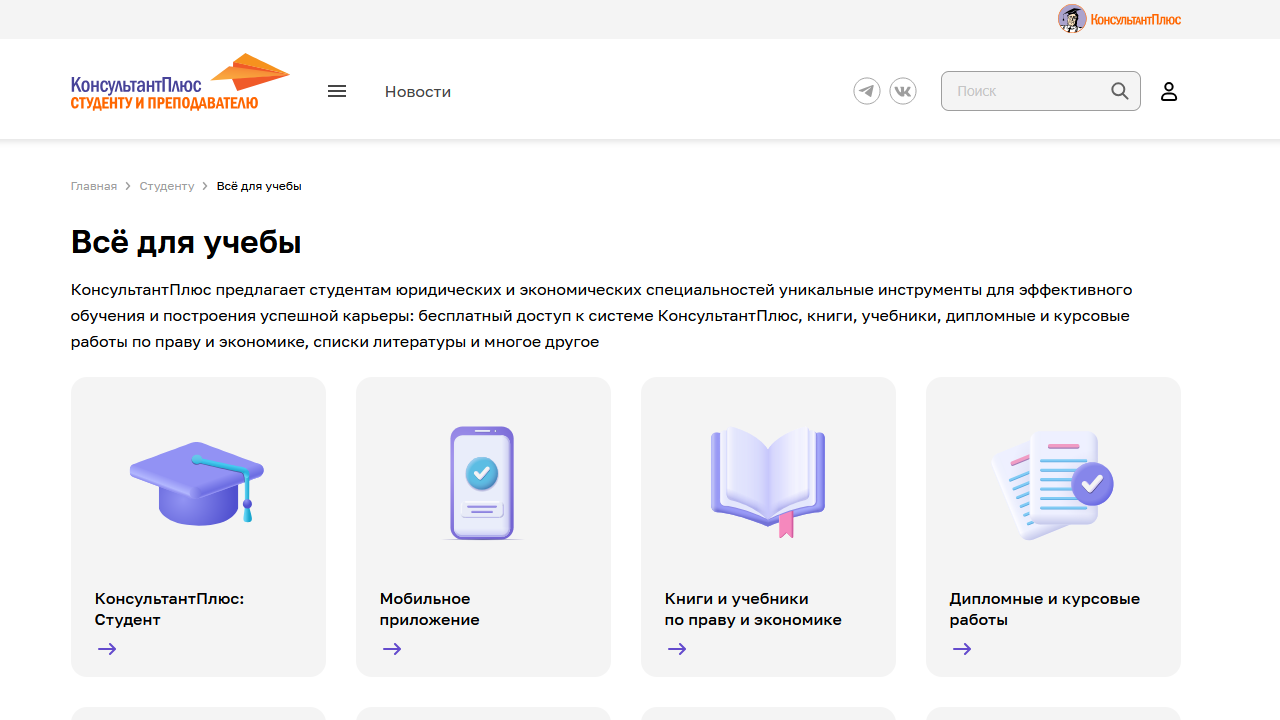Screen dimensions: 1280x720
Task: Click the Всё для учебы breadcrumb
Action: point(259,186)
